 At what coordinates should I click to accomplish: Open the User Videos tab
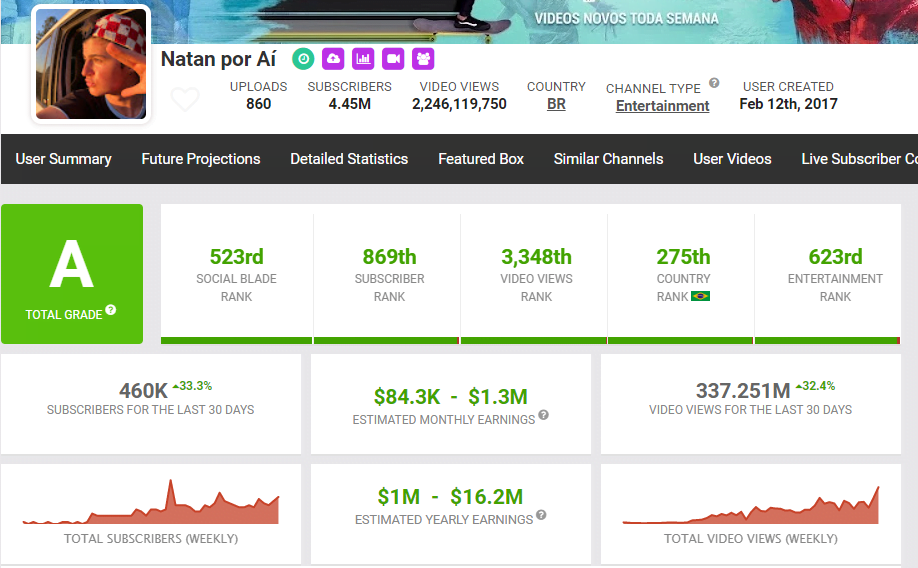[x=732, y=159]
